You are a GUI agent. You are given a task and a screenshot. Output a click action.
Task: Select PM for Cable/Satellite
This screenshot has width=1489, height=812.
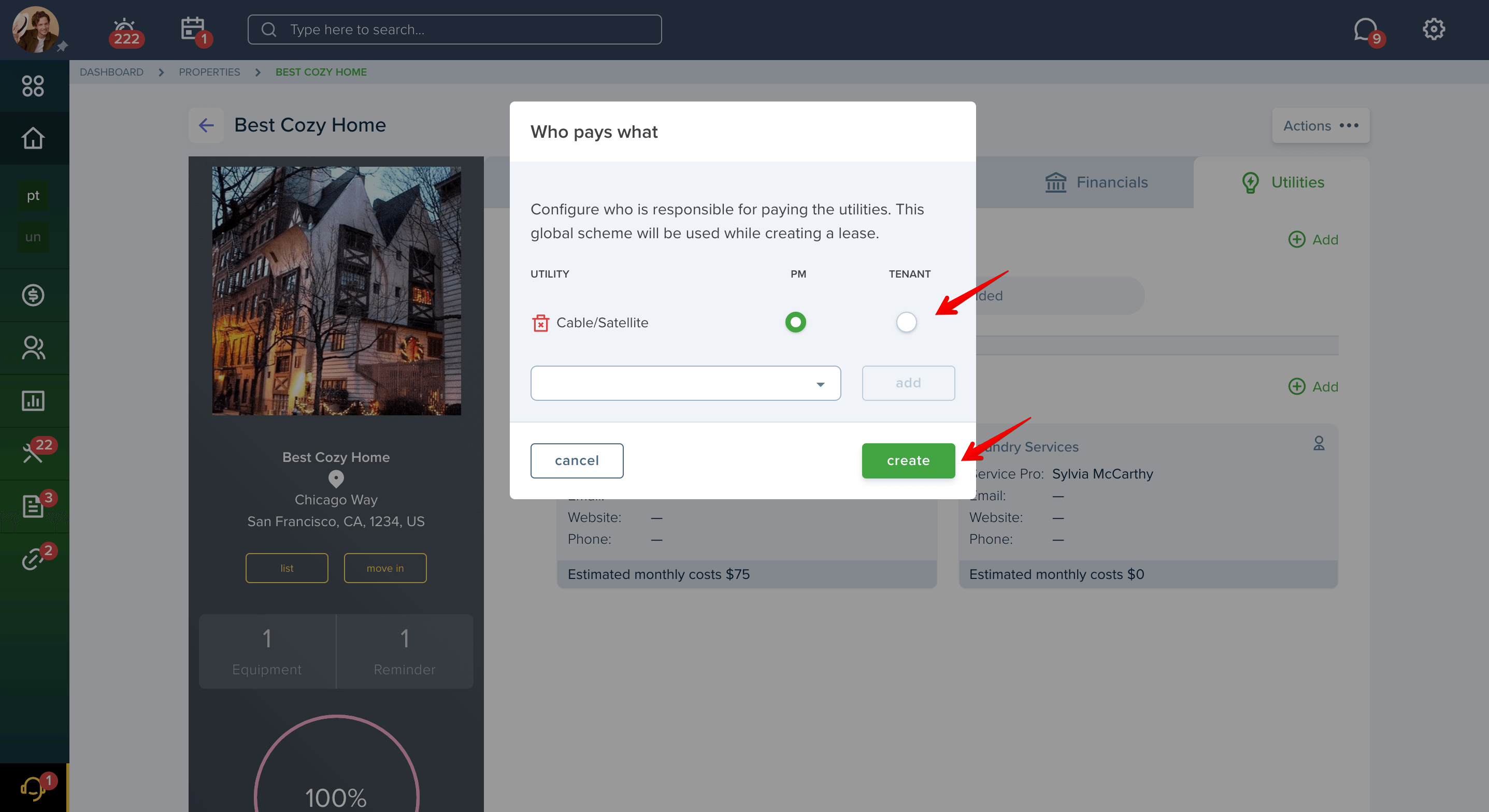coord(795,322)
